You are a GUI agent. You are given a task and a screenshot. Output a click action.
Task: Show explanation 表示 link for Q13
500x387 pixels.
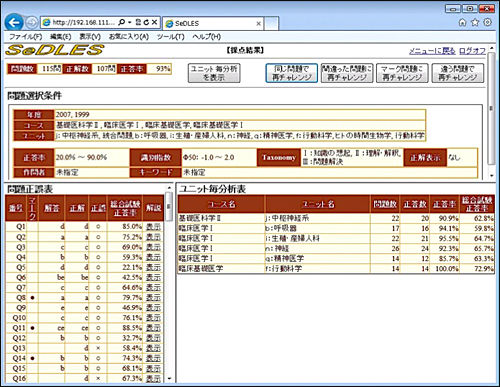(x=153, y=348)
